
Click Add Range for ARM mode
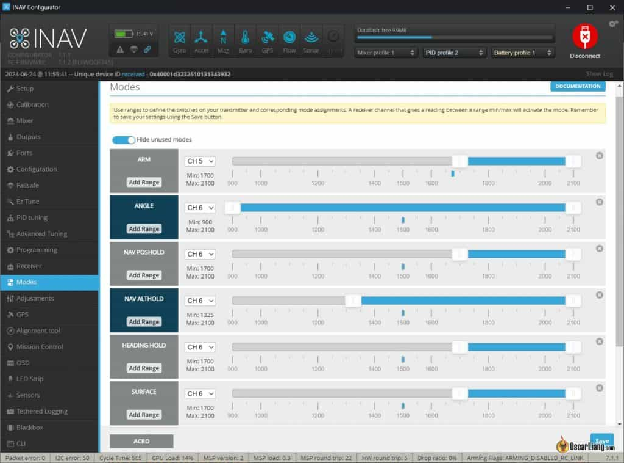[x=144, y=182]
